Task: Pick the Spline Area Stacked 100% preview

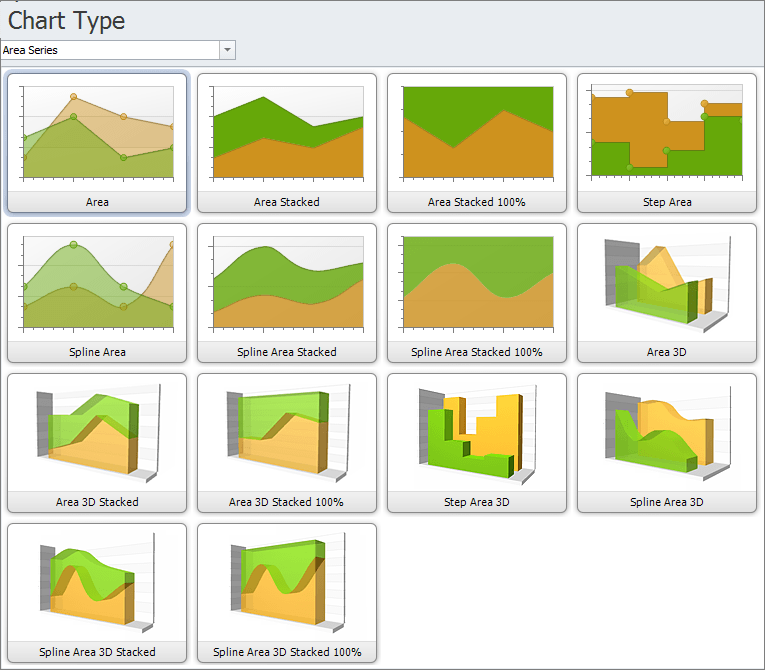Action: (477, 284)
